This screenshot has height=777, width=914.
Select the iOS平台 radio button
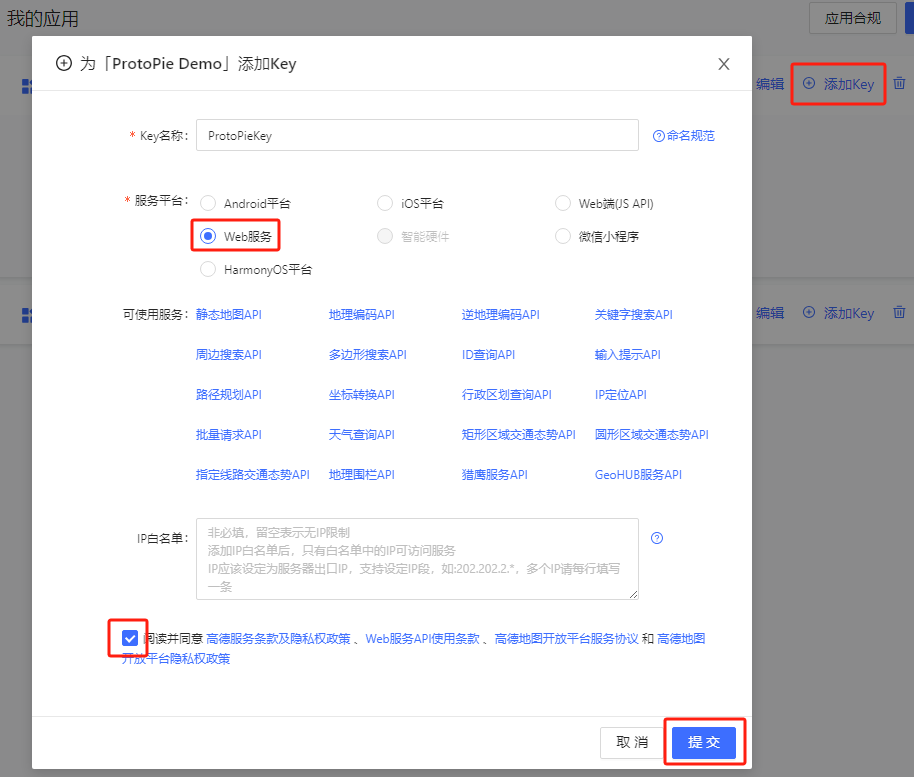point(385,203)
